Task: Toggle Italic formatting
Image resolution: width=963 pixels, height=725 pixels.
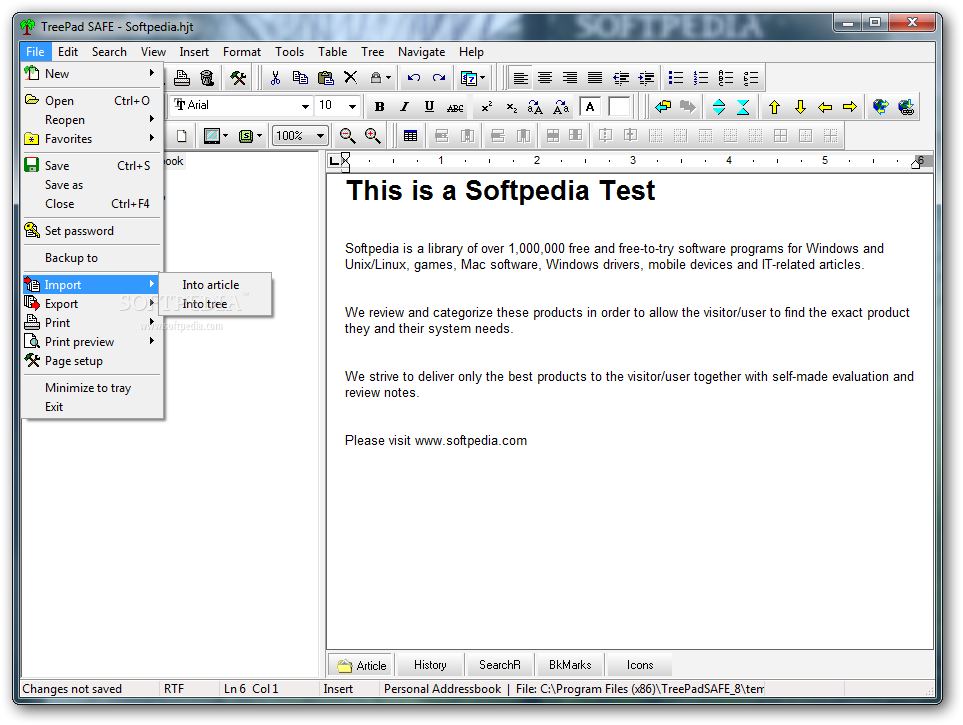Action: [x=404, y=107]
